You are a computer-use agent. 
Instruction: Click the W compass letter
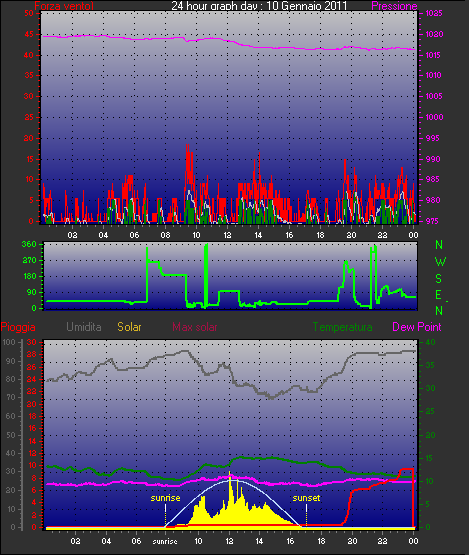point(440,262)
